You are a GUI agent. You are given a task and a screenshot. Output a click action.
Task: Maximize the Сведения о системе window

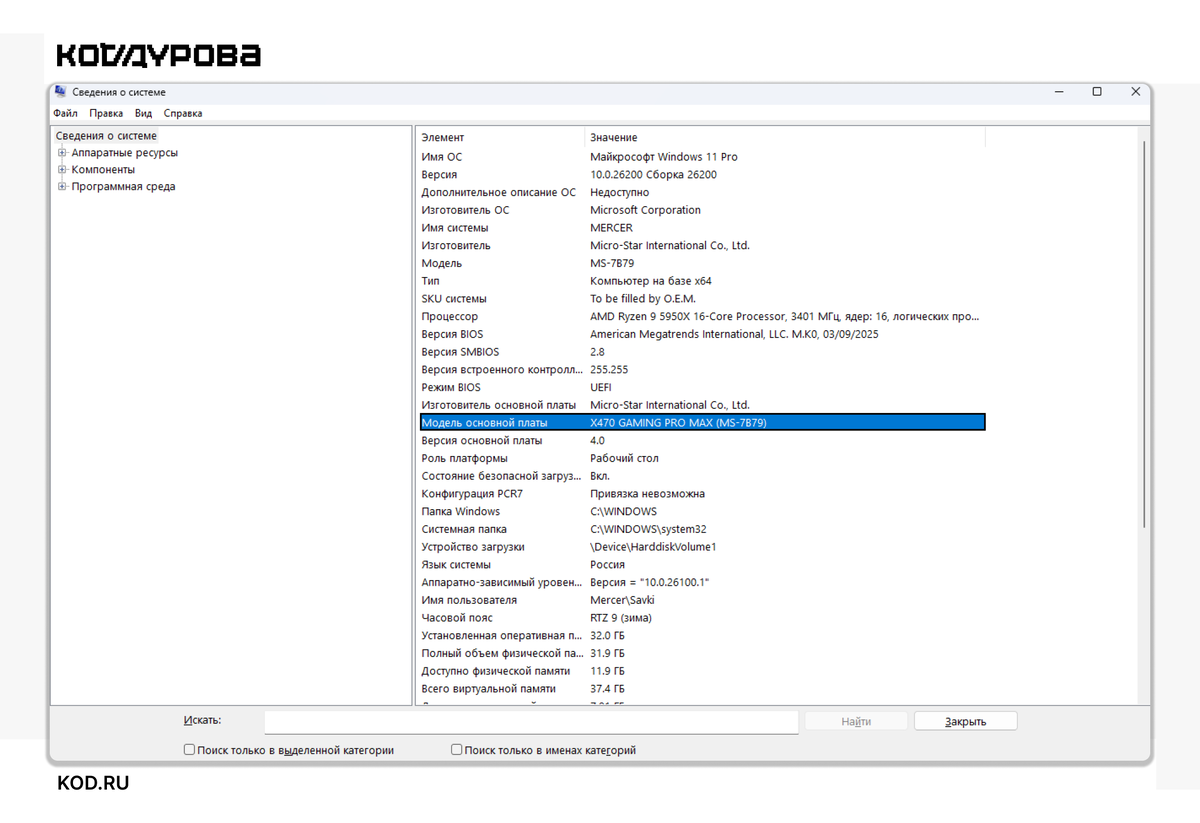coord(1097,91)
